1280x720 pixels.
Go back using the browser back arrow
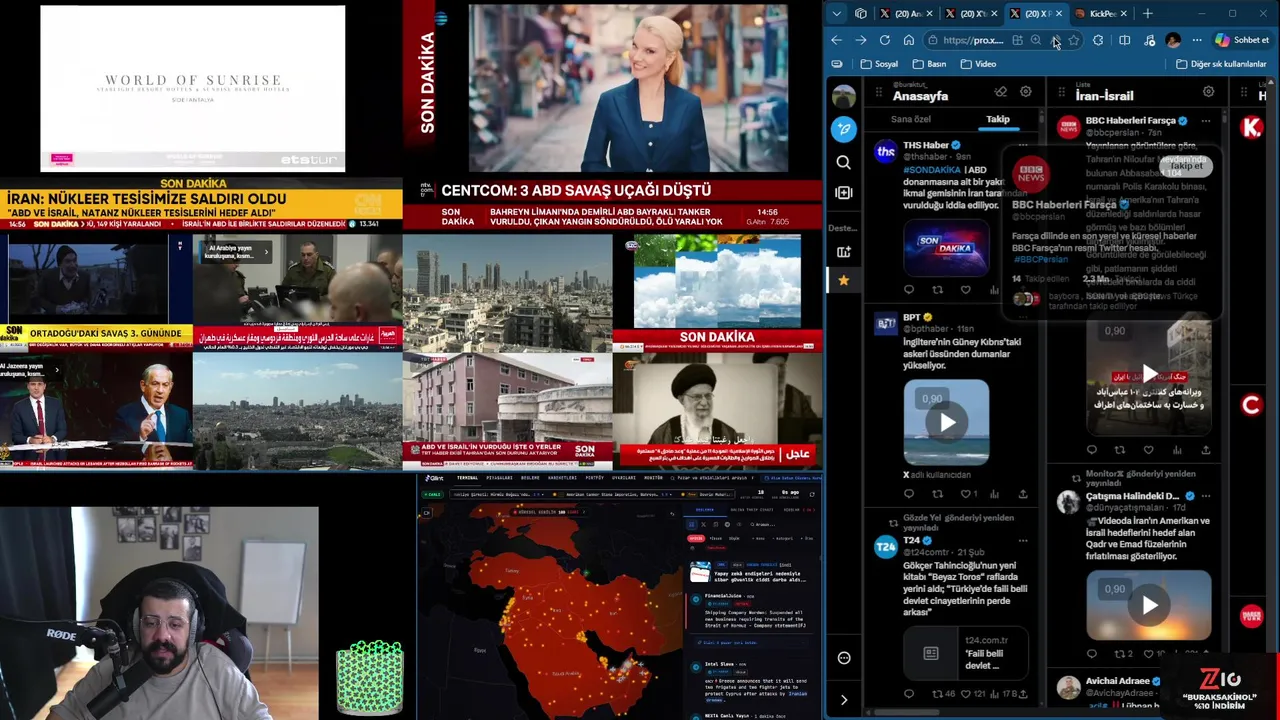click(x=837, y=40)
